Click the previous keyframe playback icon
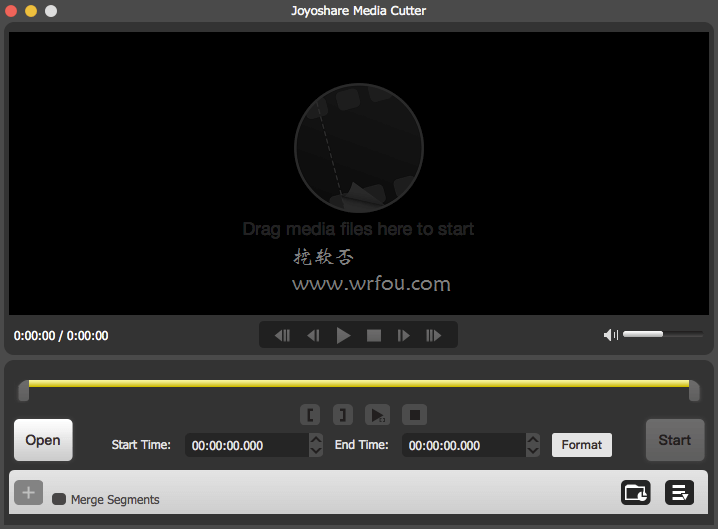 pos(283,336)
